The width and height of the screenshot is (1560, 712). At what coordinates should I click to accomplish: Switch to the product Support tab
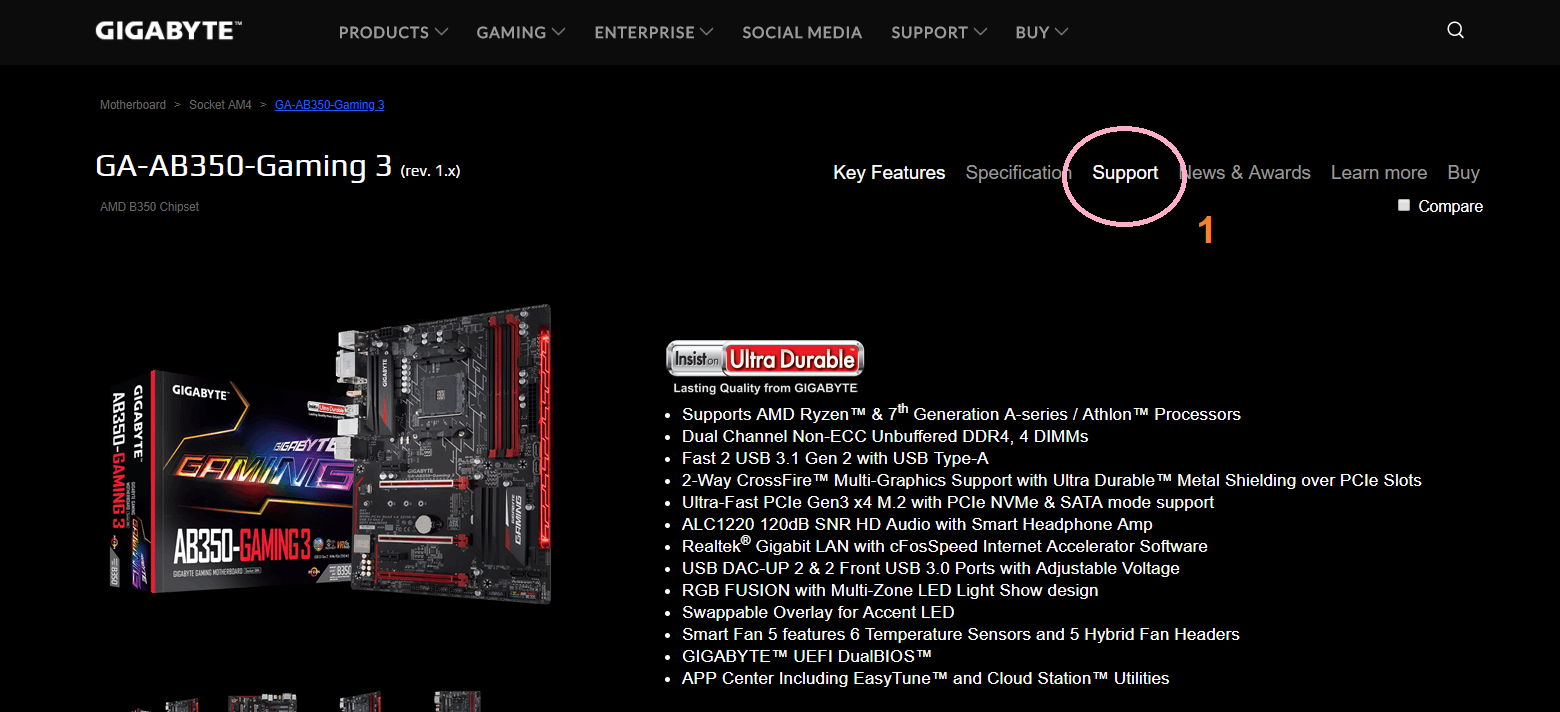point(1125,173)
